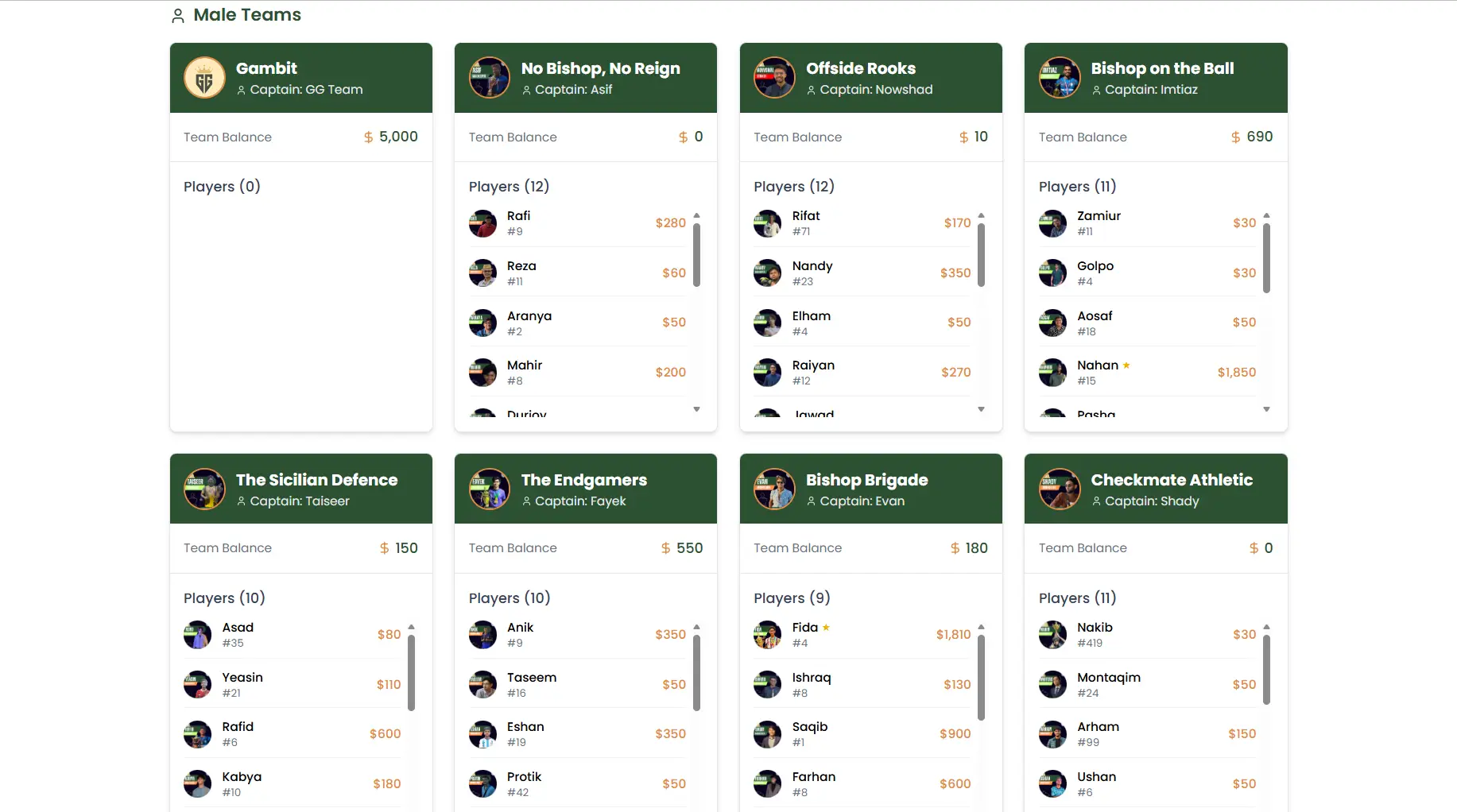Viewport: 1457px width, 812px height.
Task: Click the Gambit team logo
Action: click(204, 78)
